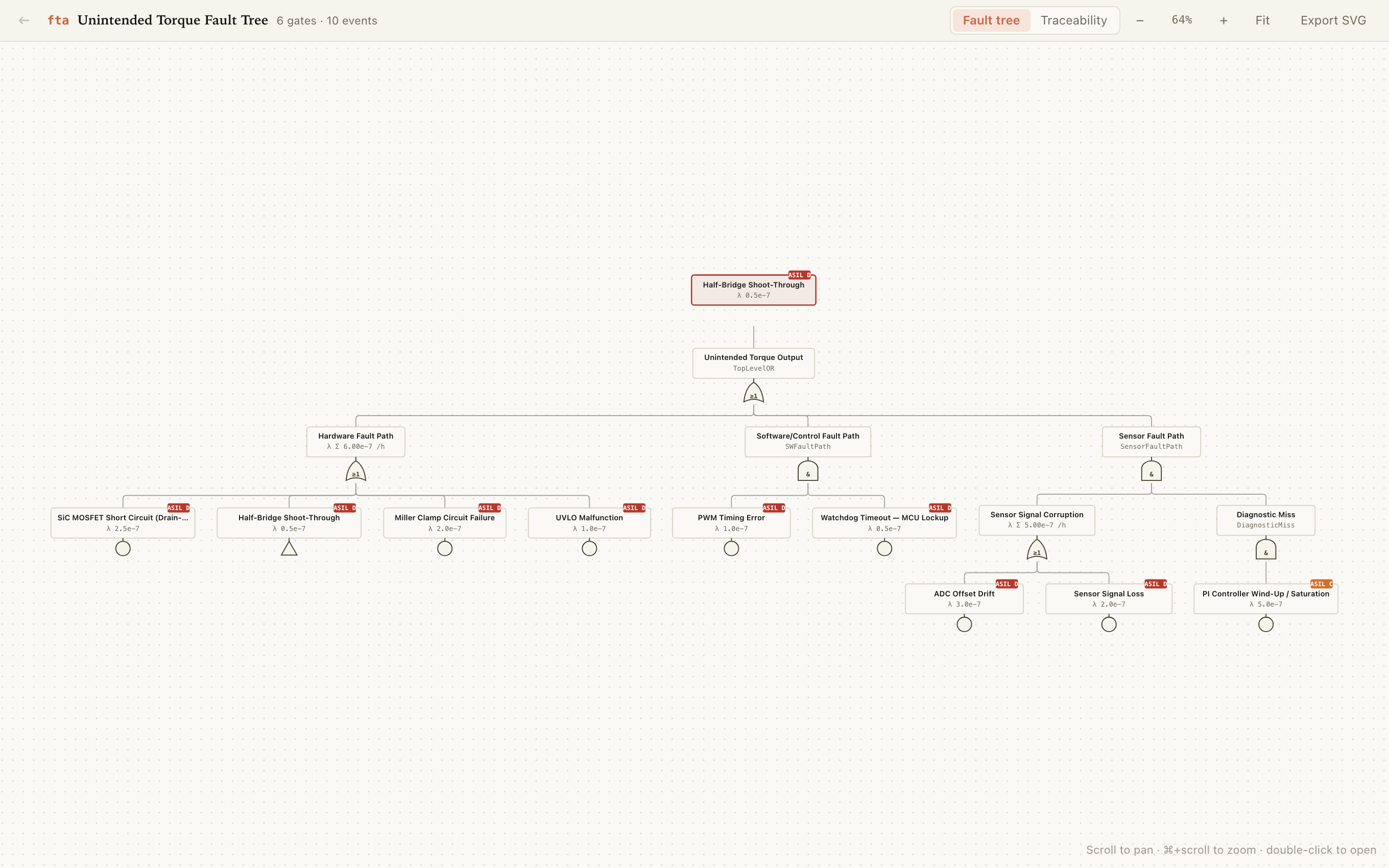Select the PWM Timing Error event box
The width and height of the screenshot is (1389, 868).
click(731, 523)
